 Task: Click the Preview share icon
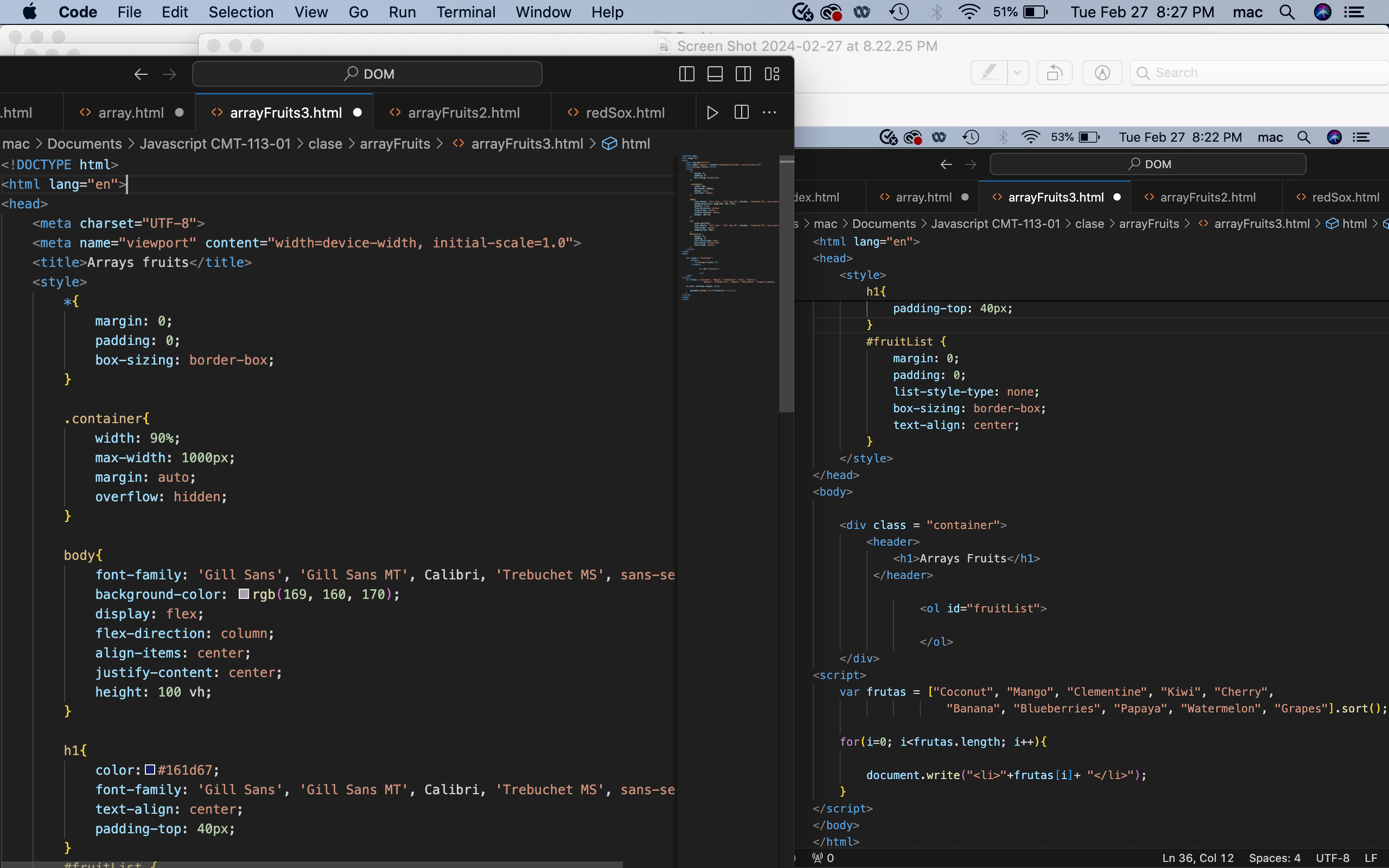1054,73
